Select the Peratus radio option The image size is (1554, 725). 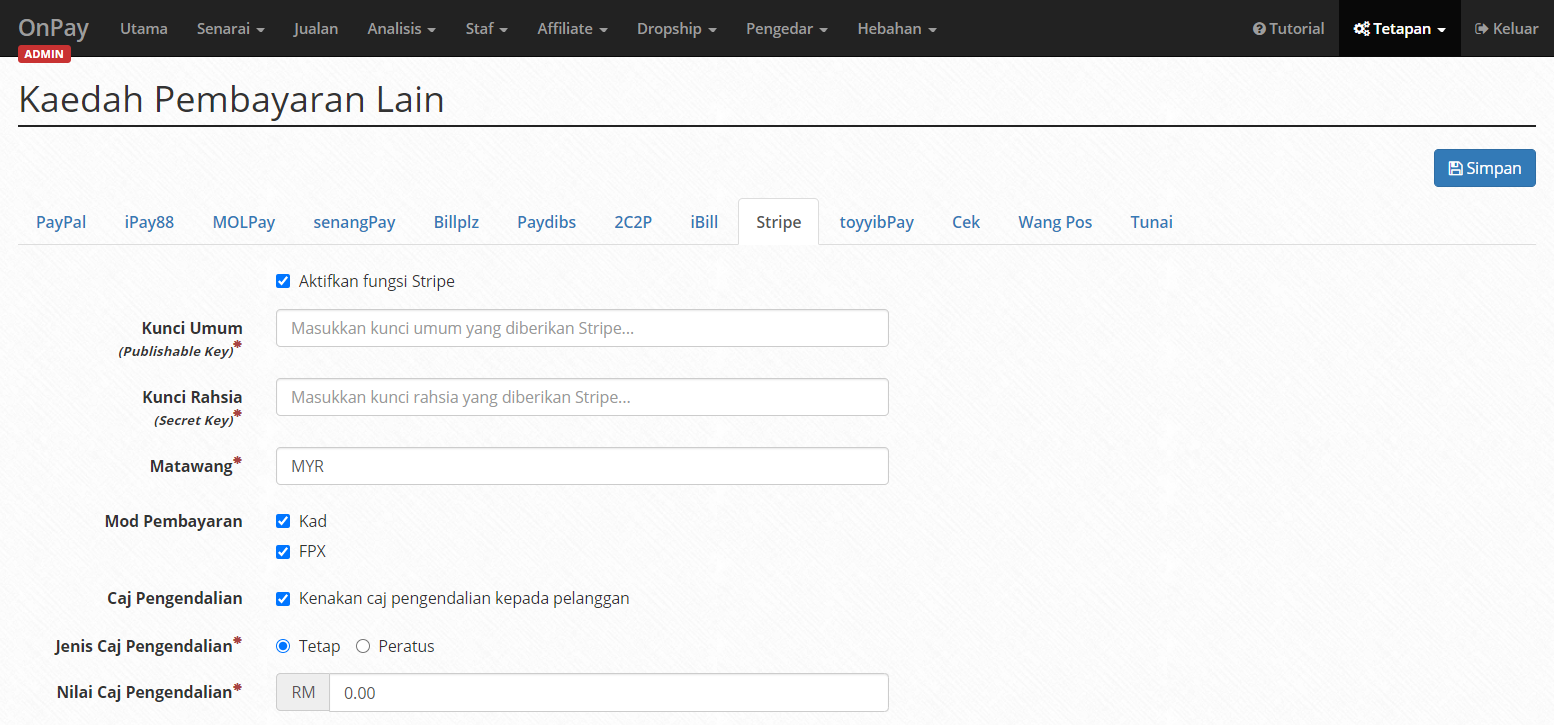pyautogui.click(x=363, y=646)
